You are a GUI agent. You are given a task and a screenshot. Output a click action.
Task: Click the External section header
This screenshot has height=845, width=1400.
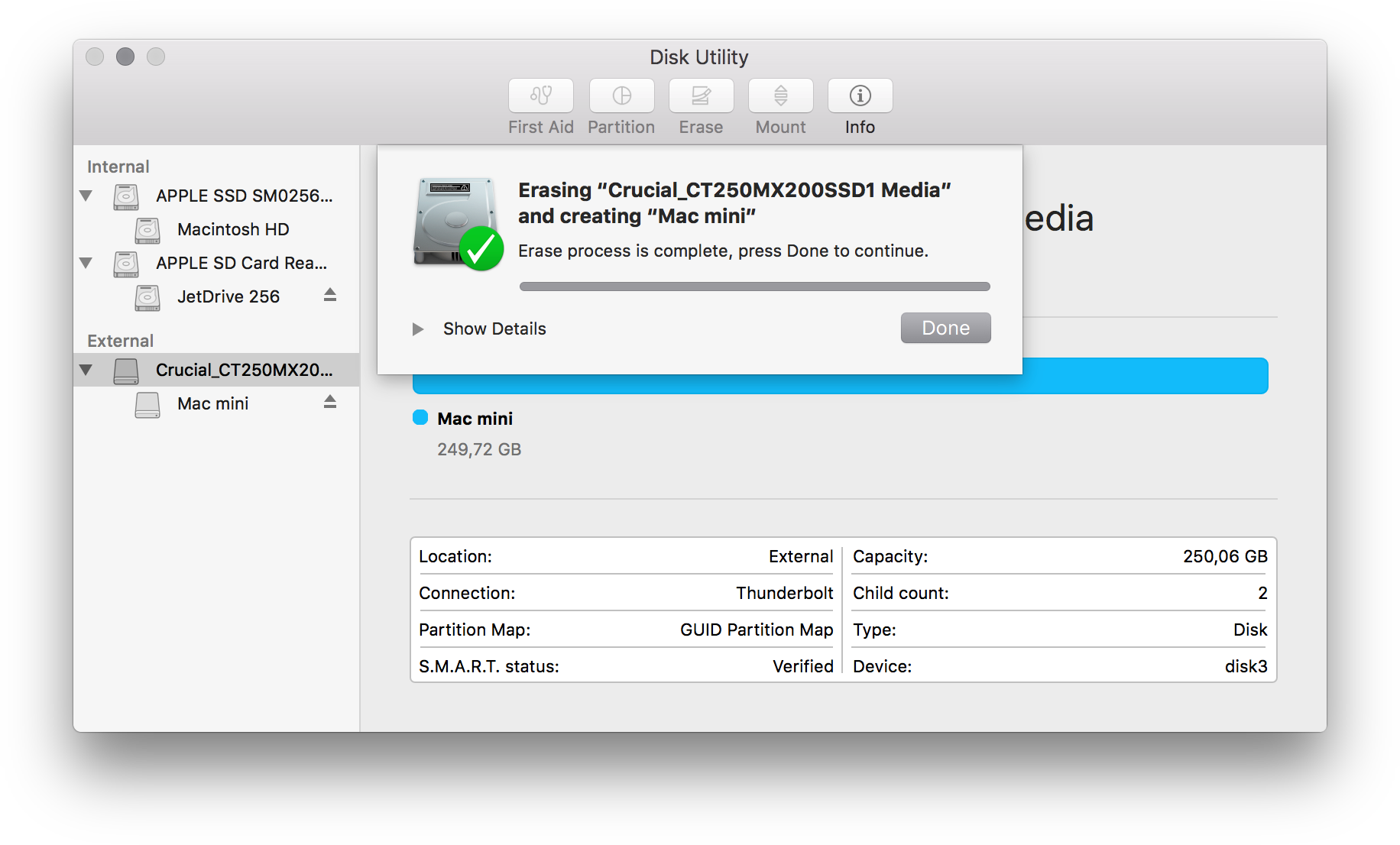tap(120, 341)
